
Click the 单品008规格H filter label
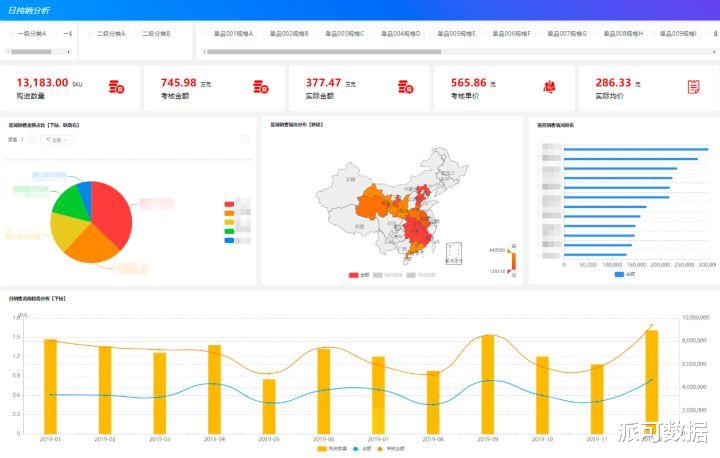point(619,34)
